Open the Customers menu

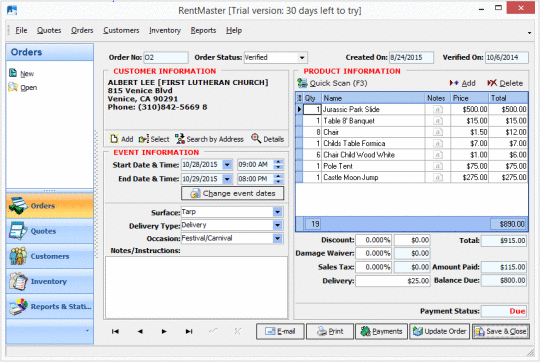pyautogui.click(x=121, y=30)
